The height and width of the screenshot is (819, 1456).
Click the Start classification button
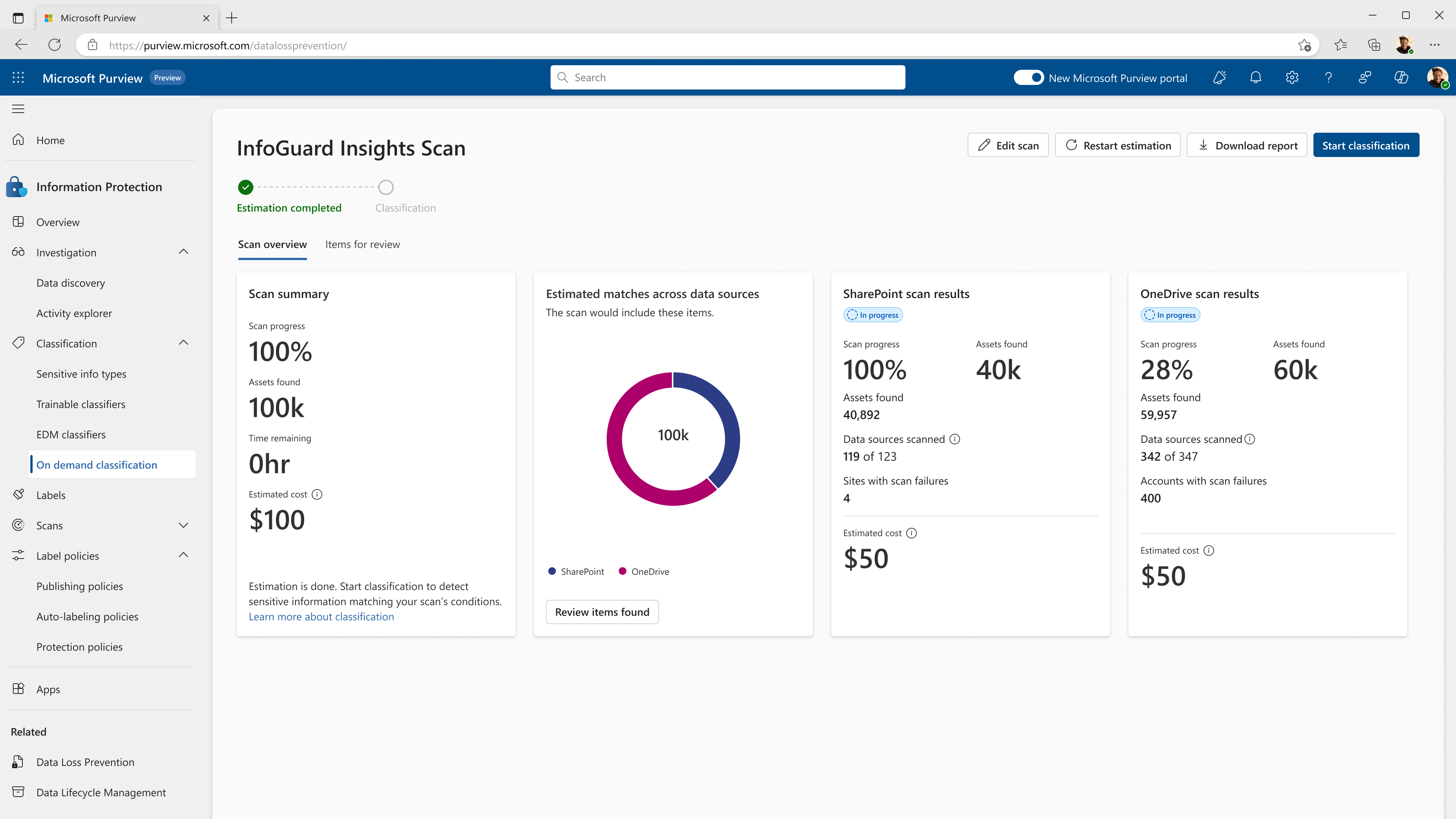(1365, 145)
